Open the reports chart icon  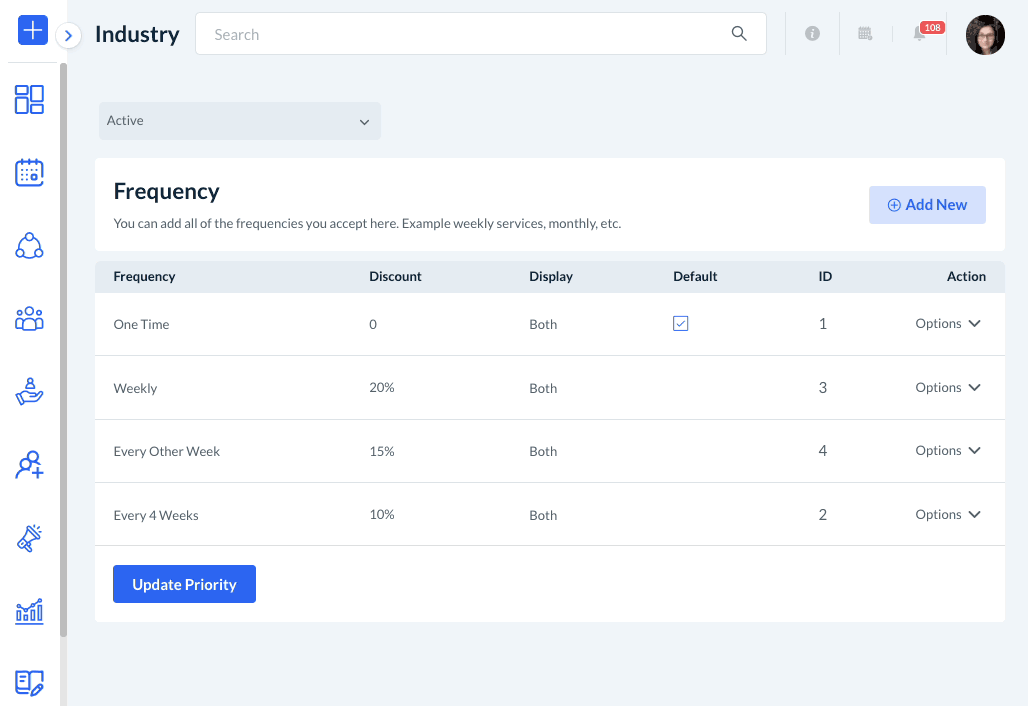point(29,611)
